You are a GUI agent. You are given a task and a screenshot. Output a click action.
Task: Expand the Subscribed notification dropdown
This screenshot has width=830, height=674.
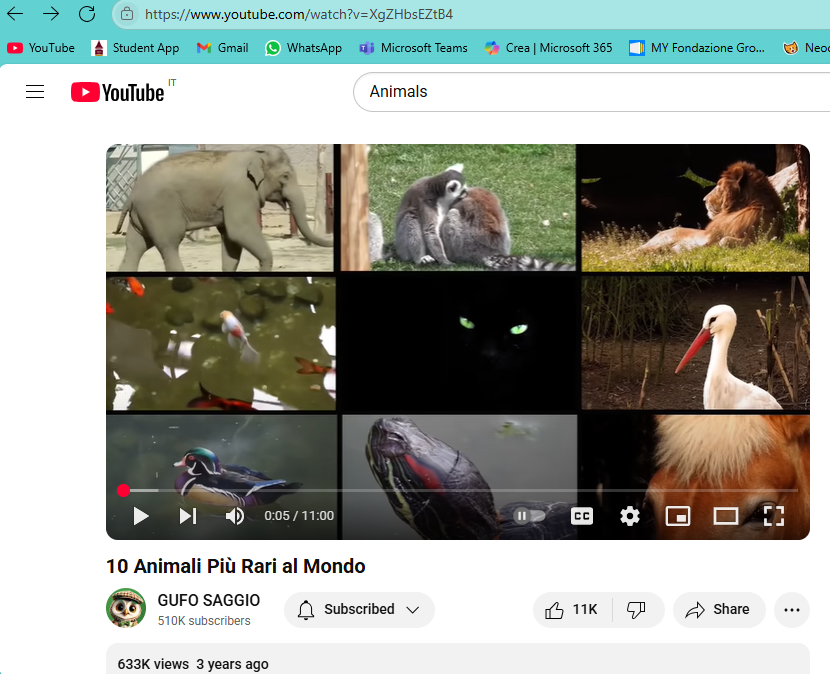359,609
